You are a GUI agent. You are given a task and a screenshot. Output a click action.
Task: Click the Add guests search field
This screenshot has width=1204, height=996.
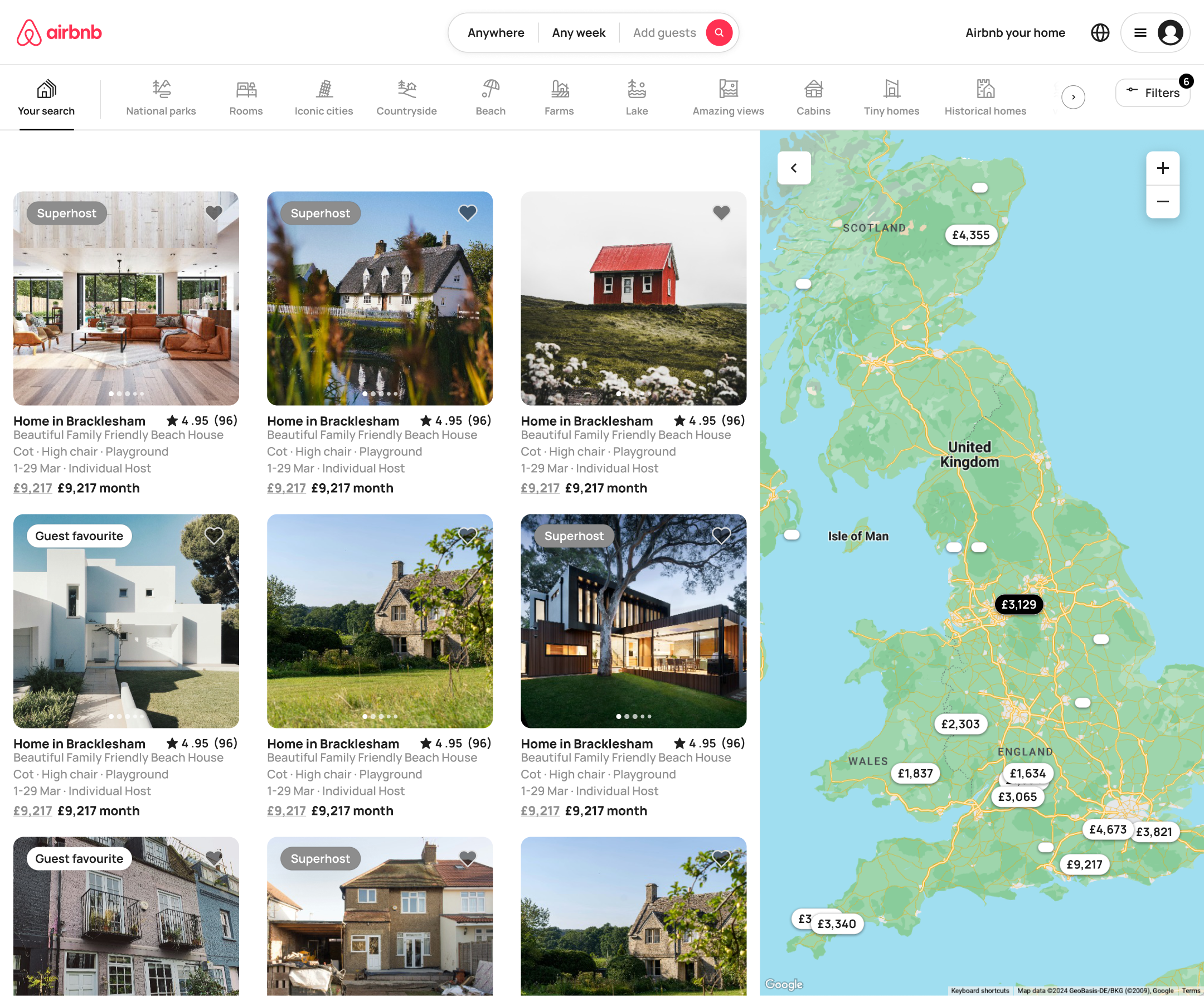664,33
